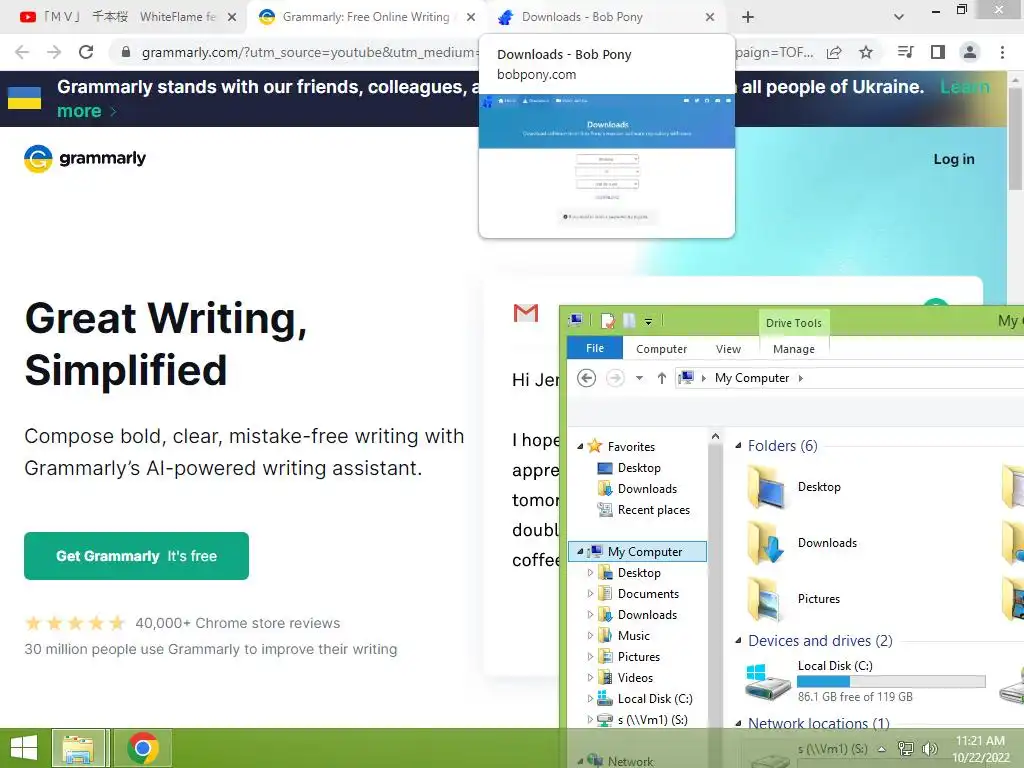Close the Downloads - Bob Pony tab
The width and height of the screenshot is (1024, 768).
click(x=710, y=18)
